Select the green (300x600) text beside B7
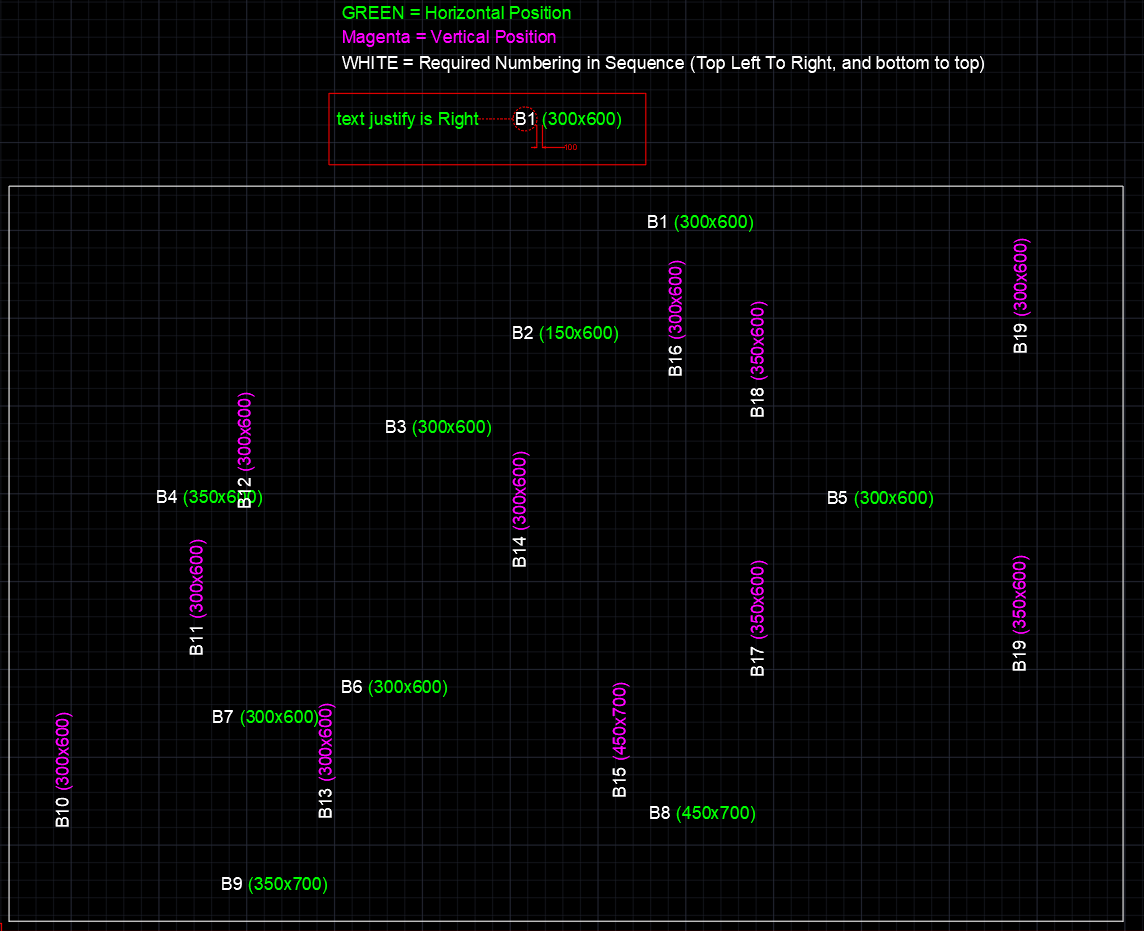1144x931 pixels. (279, 716)
